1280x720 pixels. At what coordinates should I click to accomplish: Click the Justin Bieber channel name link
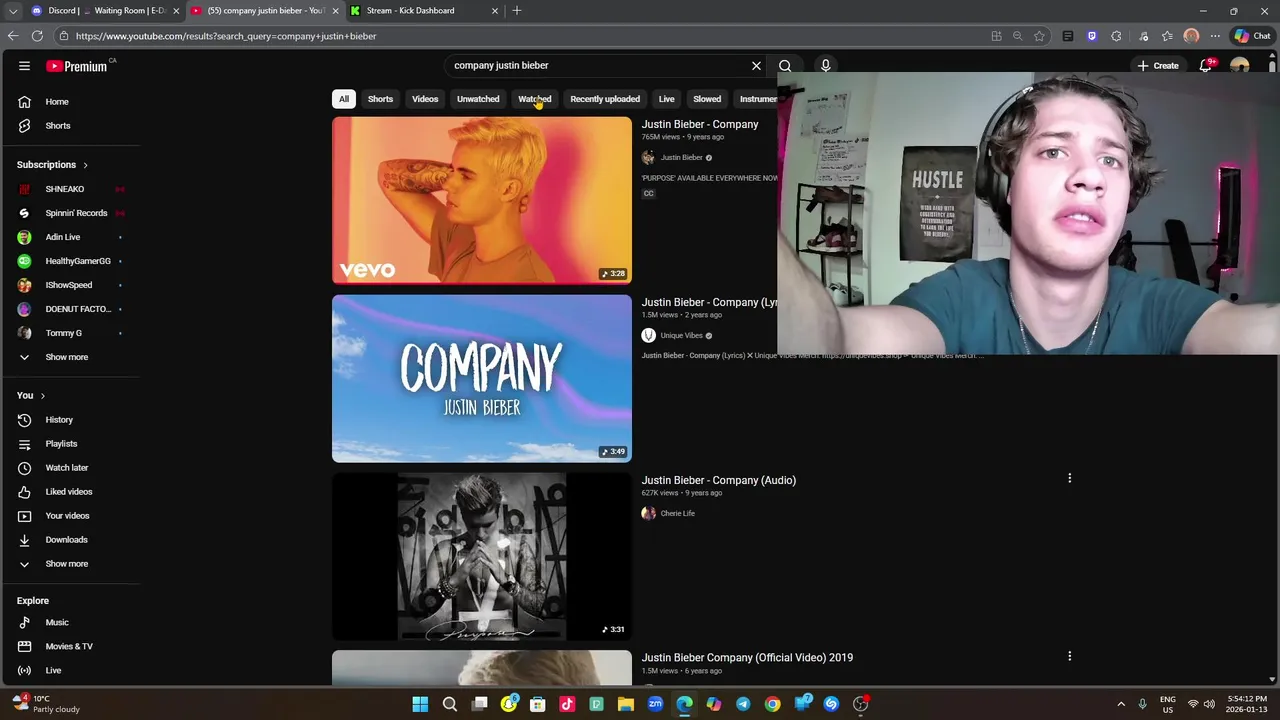[682, 158]
